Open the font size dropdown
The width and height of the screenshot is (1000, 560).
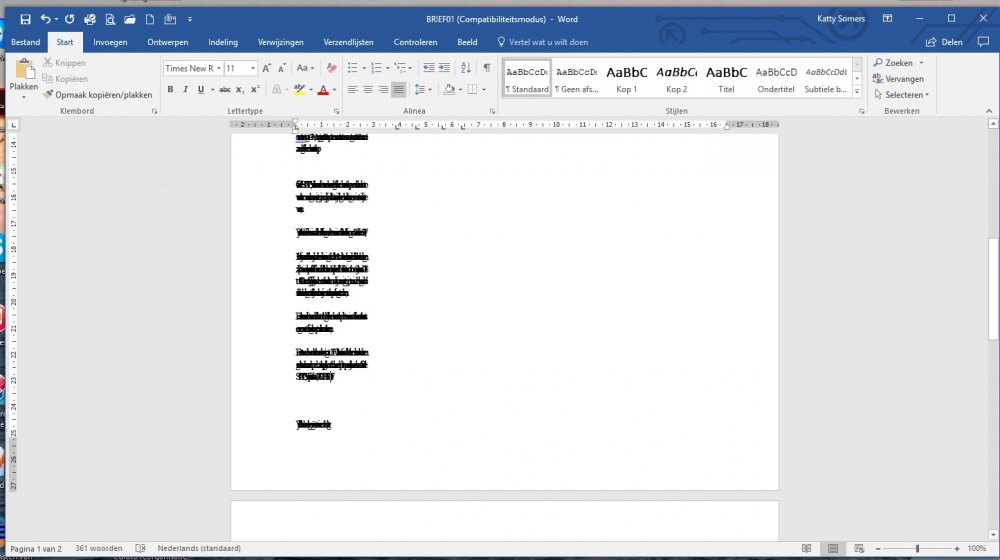pyautogui.click(x=252, y=68)
